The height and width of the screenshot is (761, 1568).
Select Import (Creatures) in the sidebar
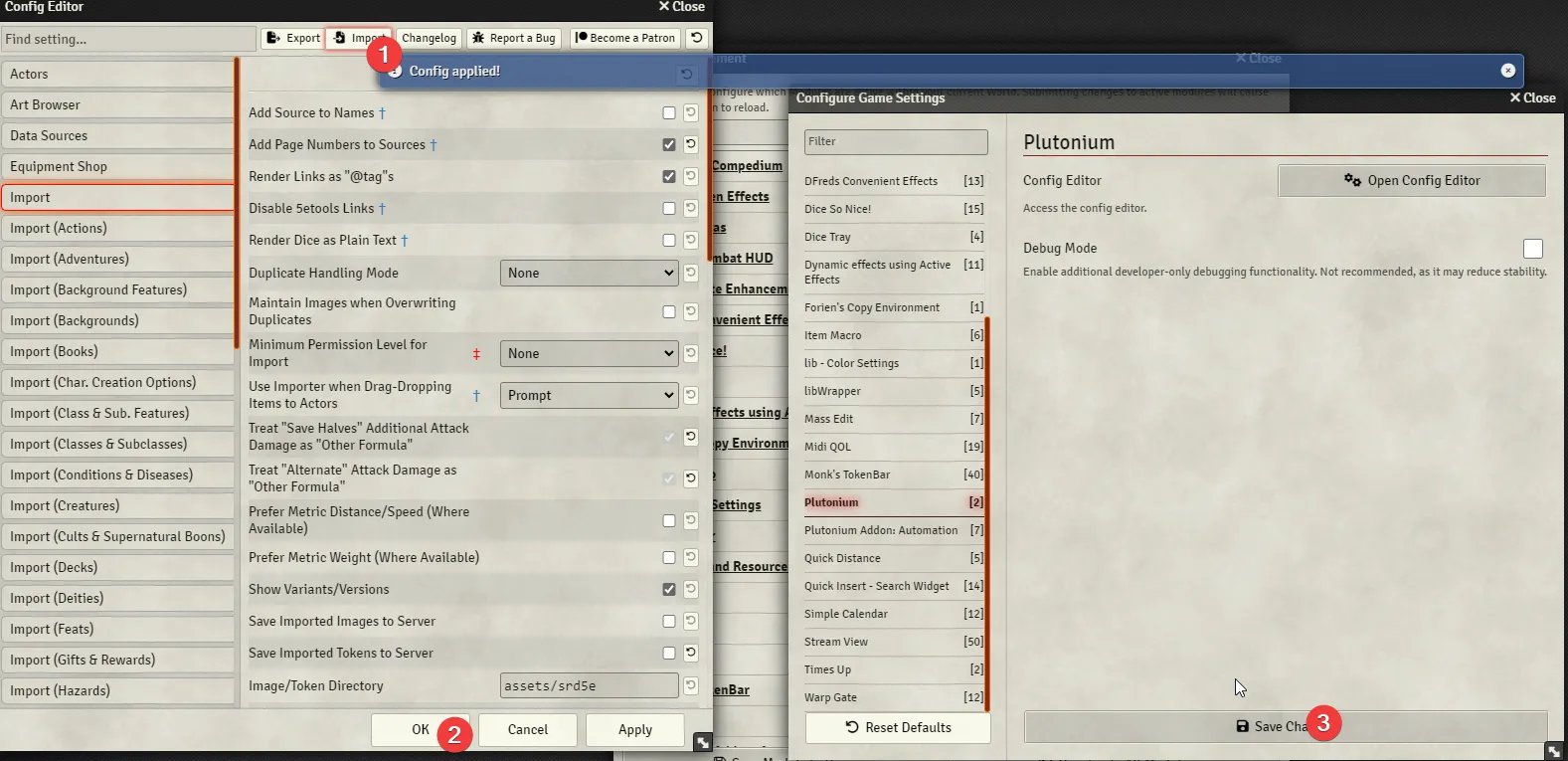coord(117,505)
